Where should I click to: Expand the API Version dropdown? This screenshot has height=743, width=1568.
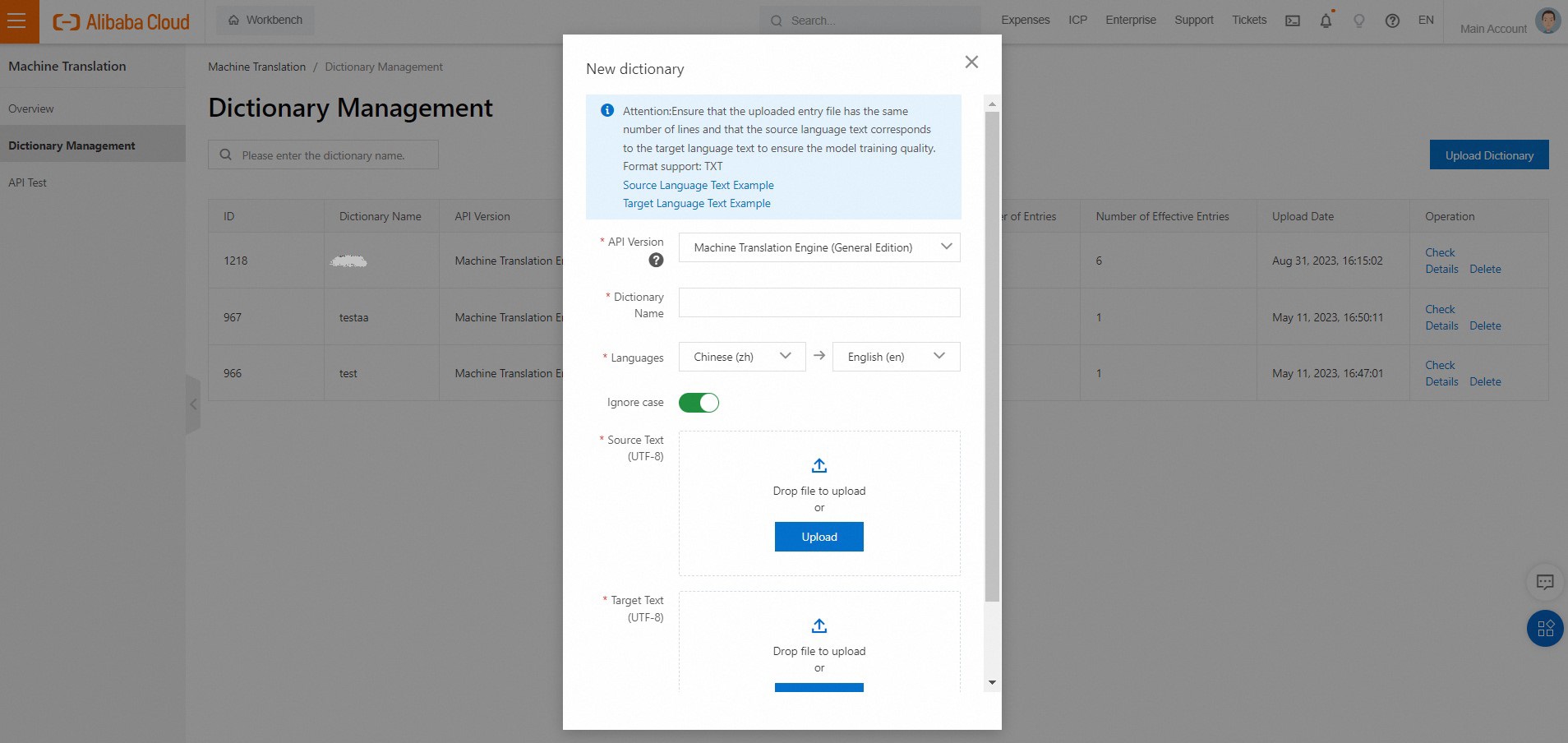click(819, 247)
